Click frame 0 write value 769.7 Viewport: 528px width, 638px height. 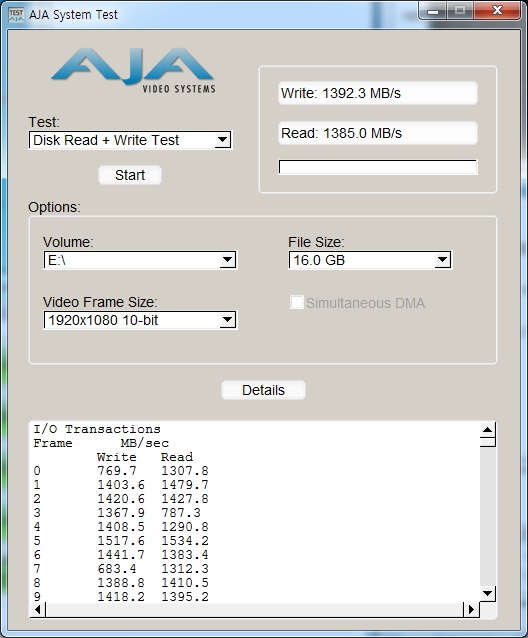[117, 471]
